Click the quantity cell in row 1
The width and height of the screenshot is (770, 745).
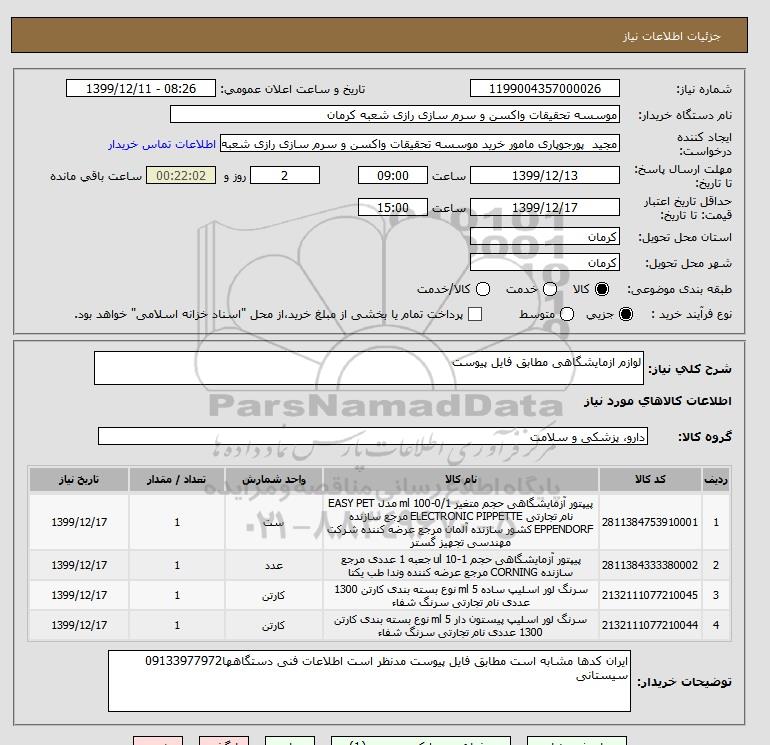coord(177,522)
